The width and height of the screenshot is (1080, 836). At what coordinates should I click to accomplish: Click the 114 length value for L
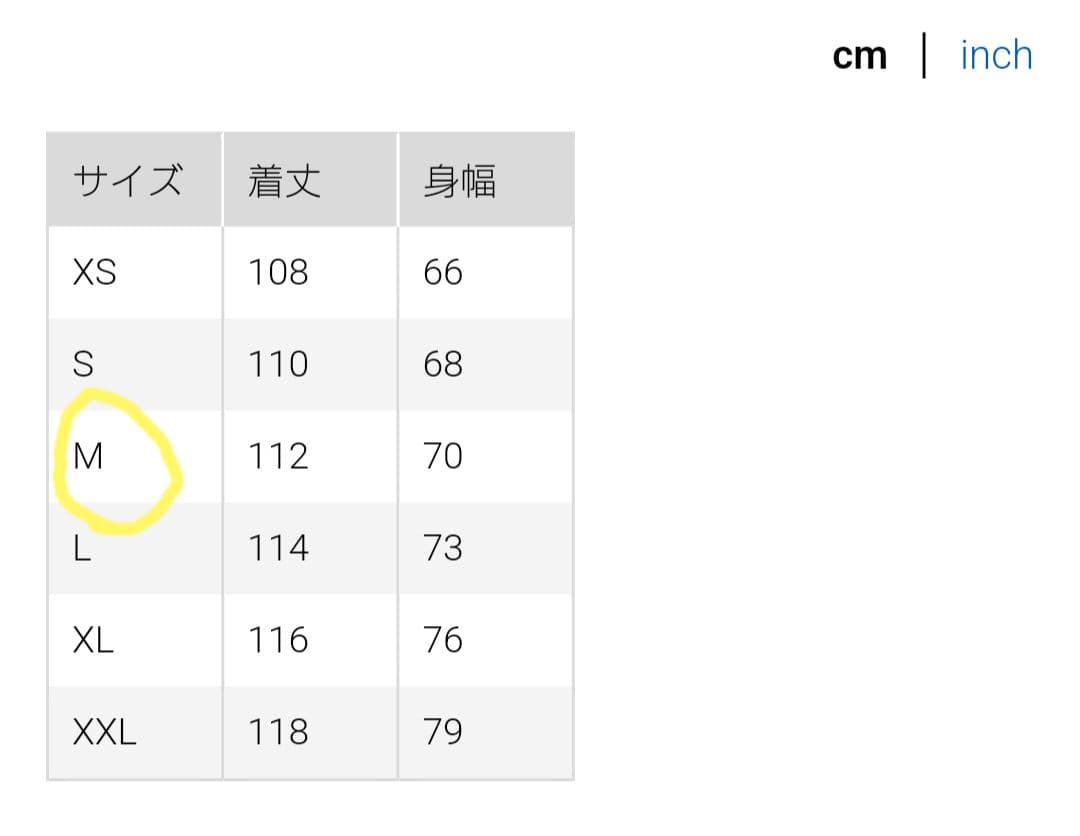pos(278,548)
